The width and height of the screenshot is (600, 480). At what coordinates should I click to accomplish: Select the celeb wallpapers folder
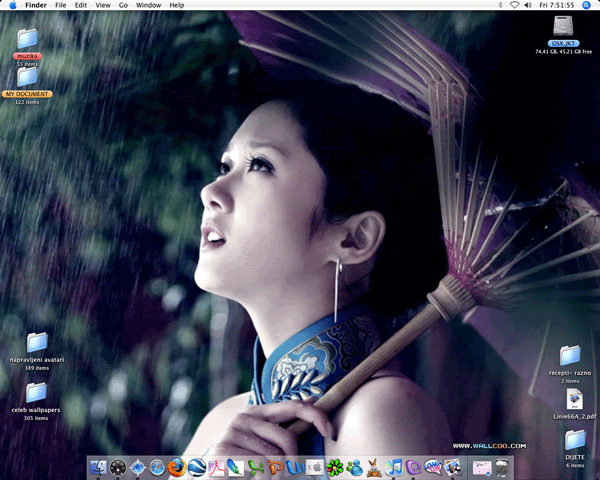tap(36, 393)
